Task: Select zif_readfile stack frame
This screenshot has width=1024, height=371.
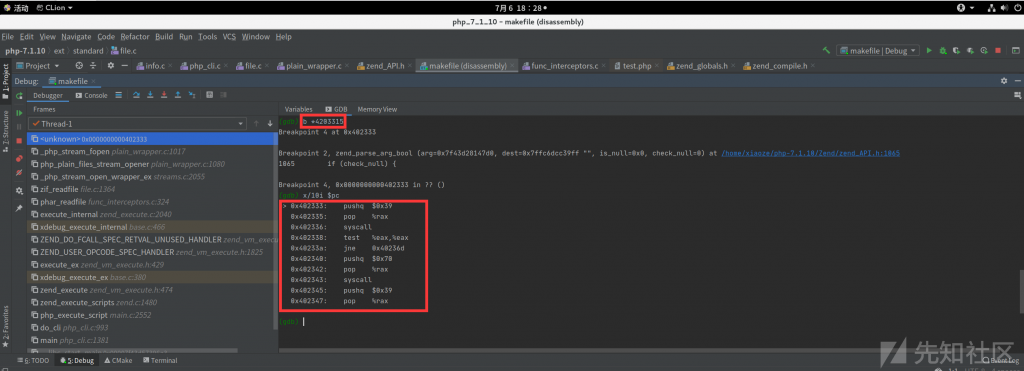Action: [x=152, y=189]
